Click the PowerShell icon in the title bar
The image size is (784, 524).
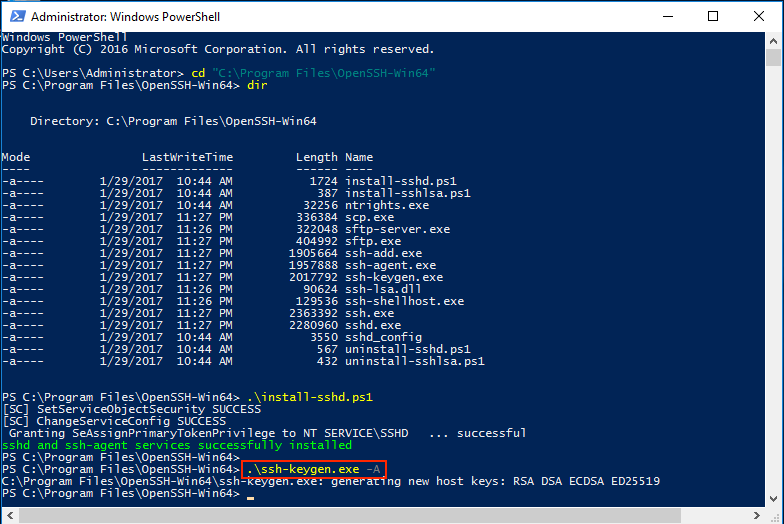(x=15, y=17)
